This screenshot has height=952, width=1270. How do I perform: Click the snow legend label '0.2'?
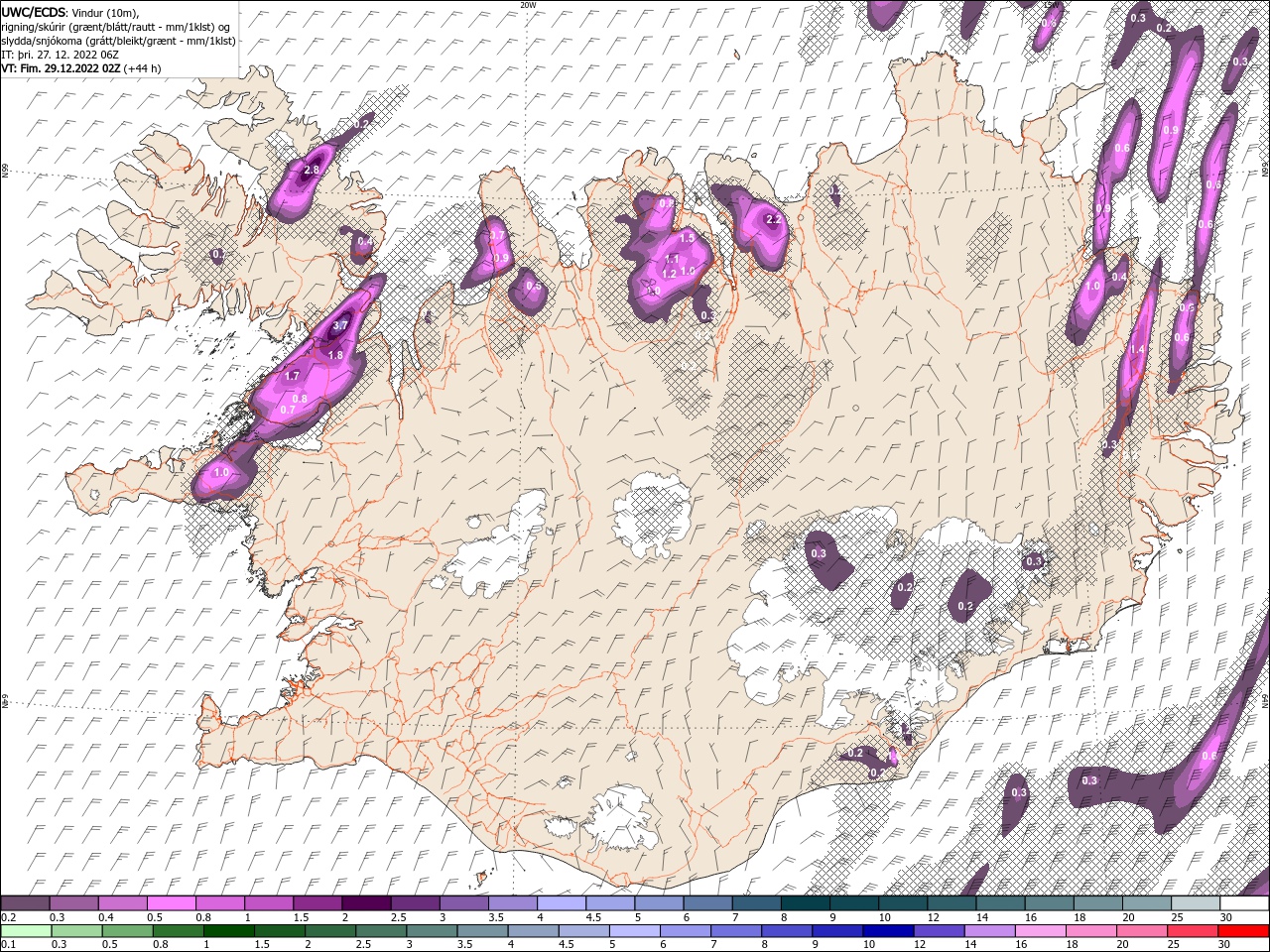(9, 917)
